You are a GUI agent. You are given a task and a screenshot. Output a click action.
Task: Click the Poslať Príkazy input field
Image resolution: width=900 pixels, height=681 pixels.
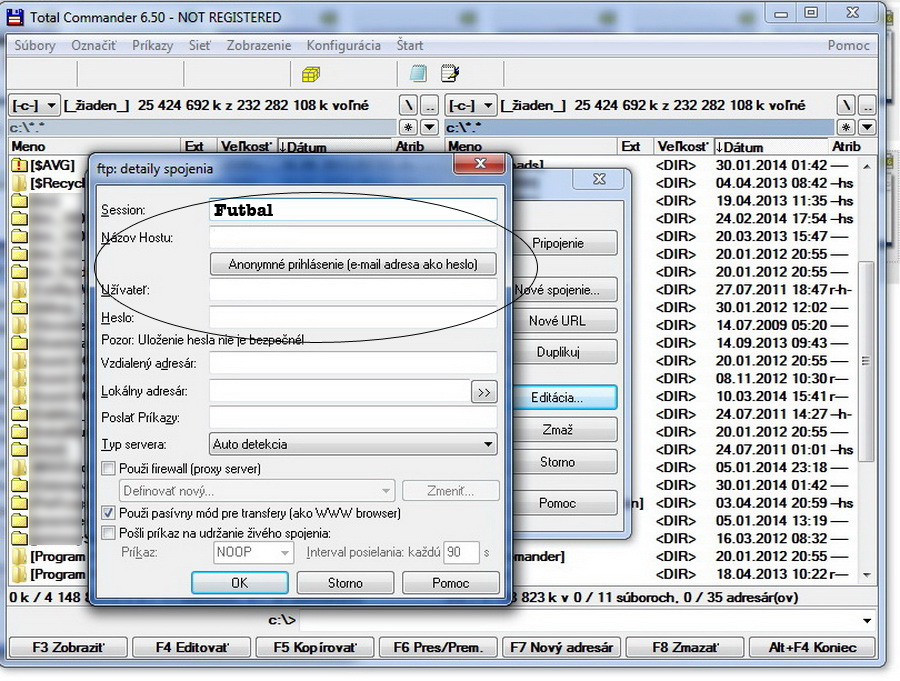(x=353, y=417)
